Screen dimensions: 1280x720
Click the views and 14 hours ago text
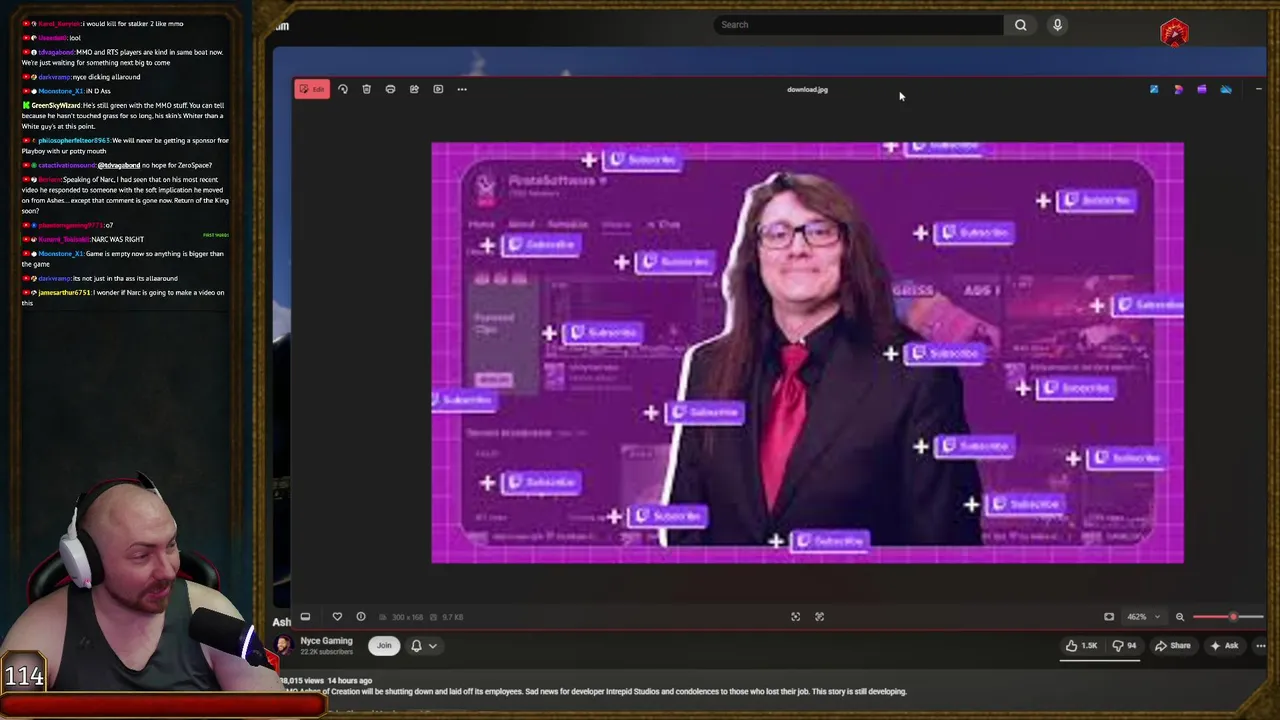click(326, 680)
